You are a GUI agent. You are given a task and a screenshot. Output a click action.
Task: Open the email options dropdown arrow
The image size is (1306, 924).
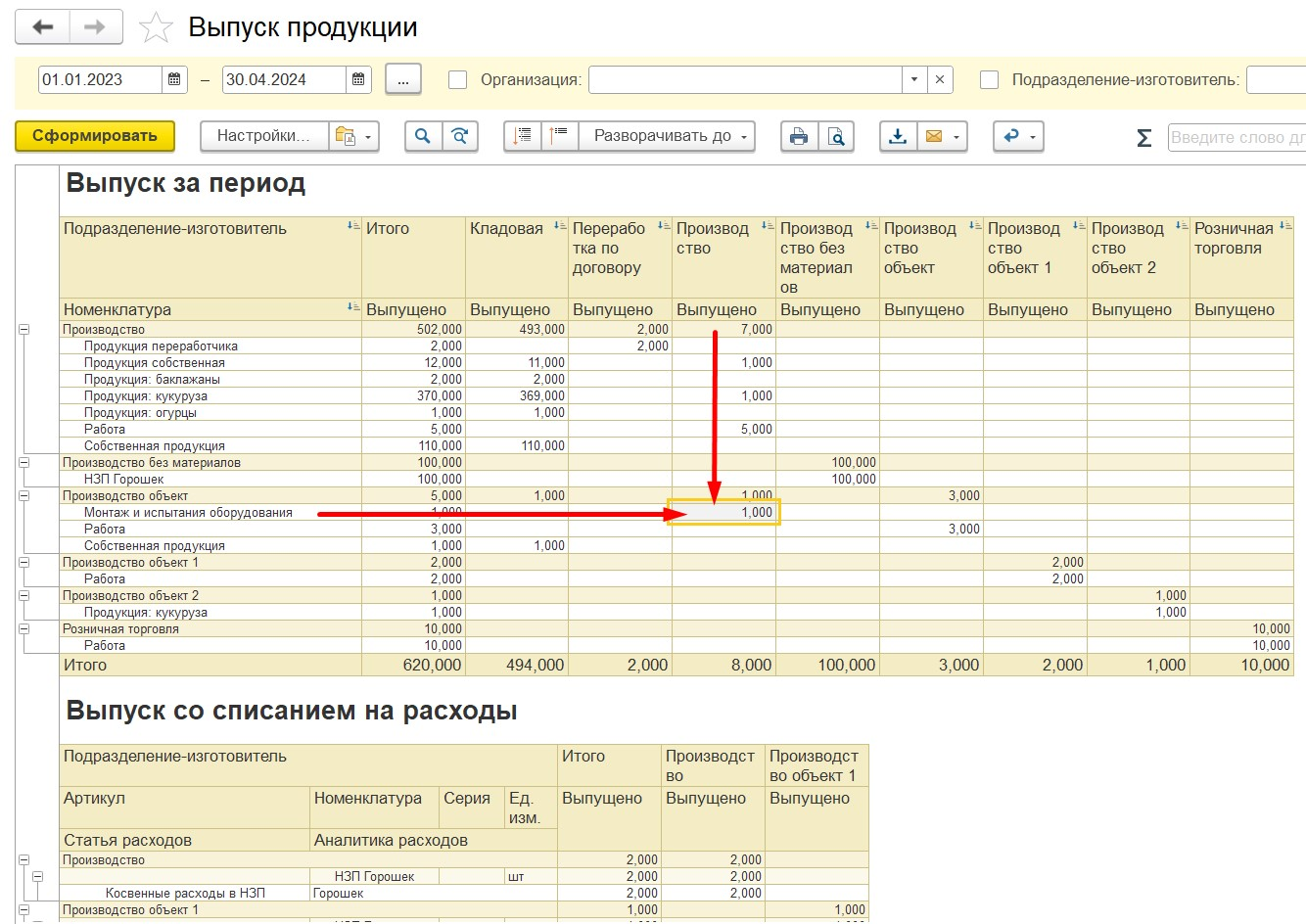coord(956,137)
